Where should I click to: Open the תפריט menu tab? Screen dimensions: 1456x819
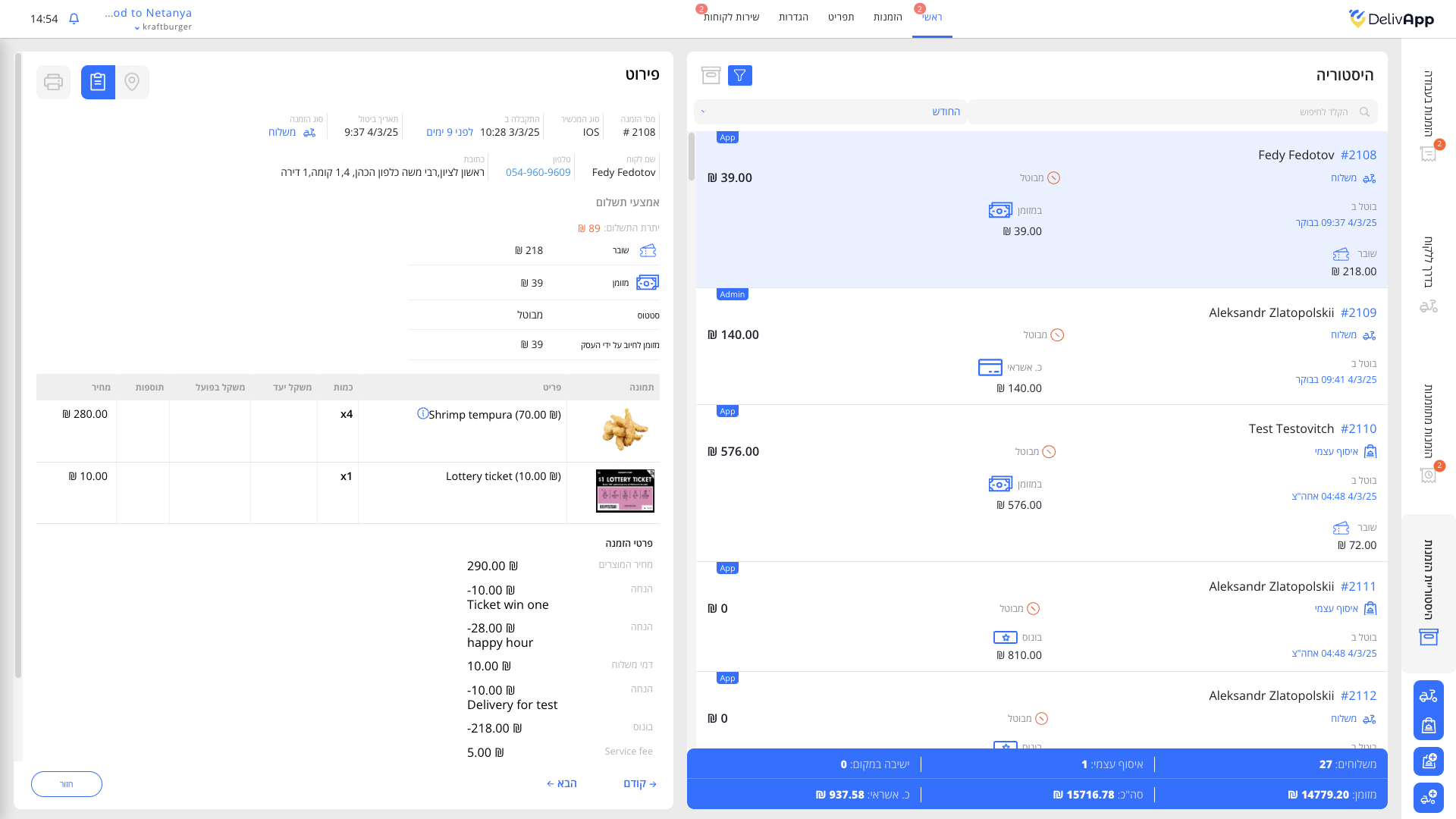(x=840, y=17)
